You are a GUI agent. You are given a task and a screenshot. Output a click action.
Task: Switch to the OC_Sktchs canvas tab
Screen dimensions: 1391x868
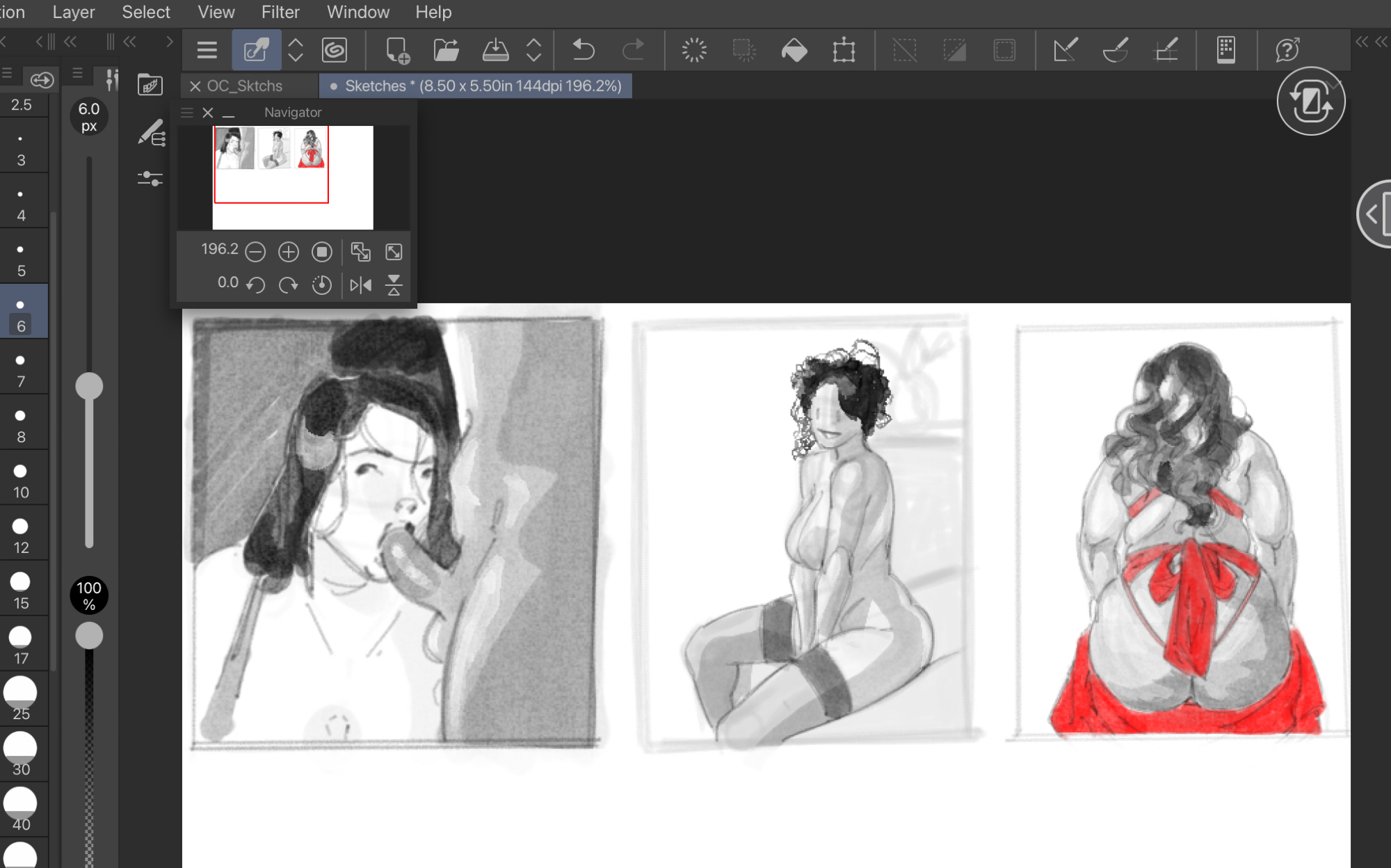pyautogui.click(x=244, y=86)
